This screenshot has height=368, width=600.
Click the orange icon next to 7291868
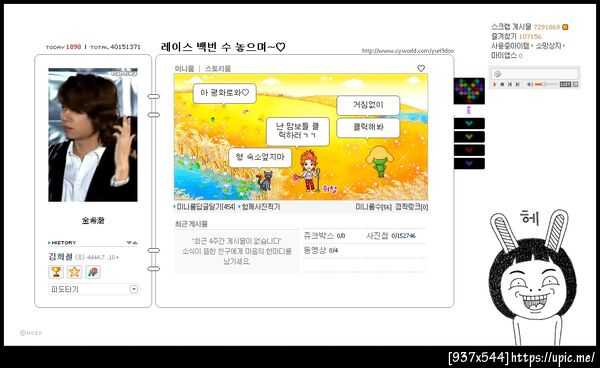click(565, 27)
